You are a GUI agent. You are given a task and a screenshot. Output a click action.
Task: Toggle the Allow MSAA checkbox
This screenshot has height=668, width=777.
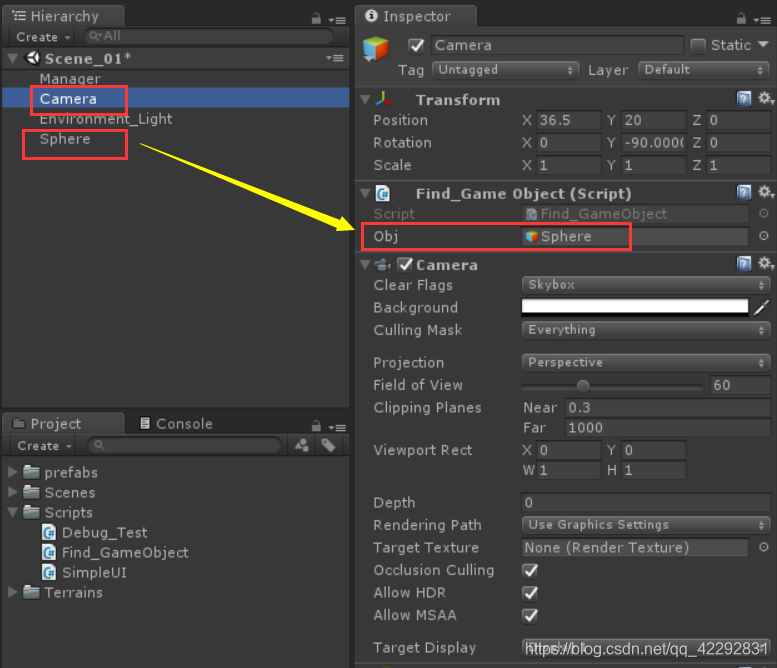(530, 615)
